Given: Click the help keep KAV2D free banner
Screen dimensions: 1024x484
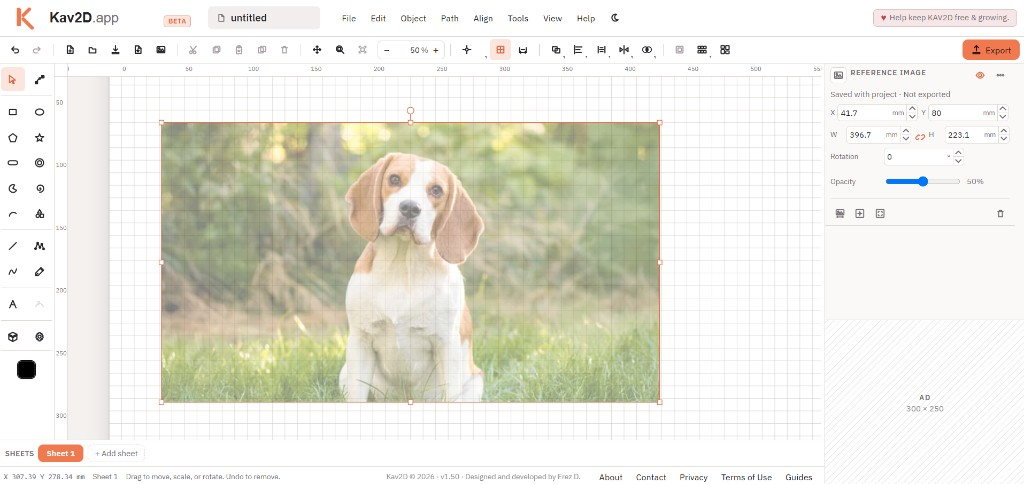Looking at the screenshot, I should click(x=945, y=18).
